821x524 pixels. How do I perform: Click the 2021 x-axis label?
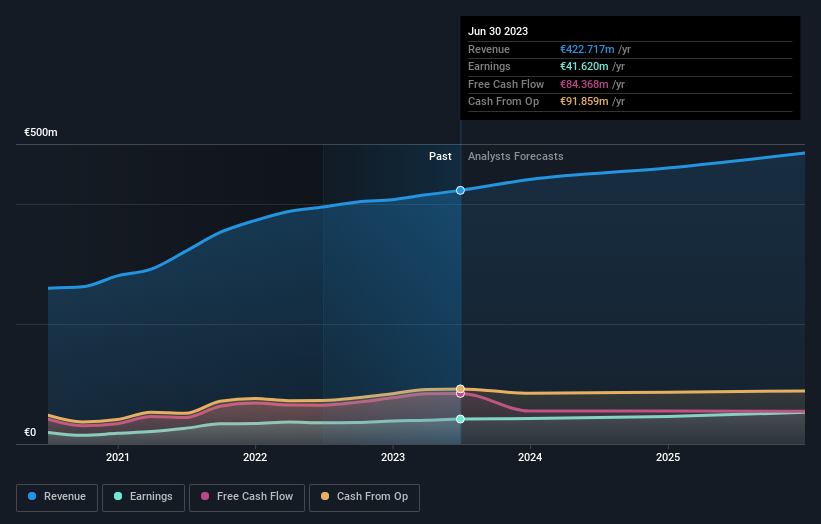(x=117, y=457)
